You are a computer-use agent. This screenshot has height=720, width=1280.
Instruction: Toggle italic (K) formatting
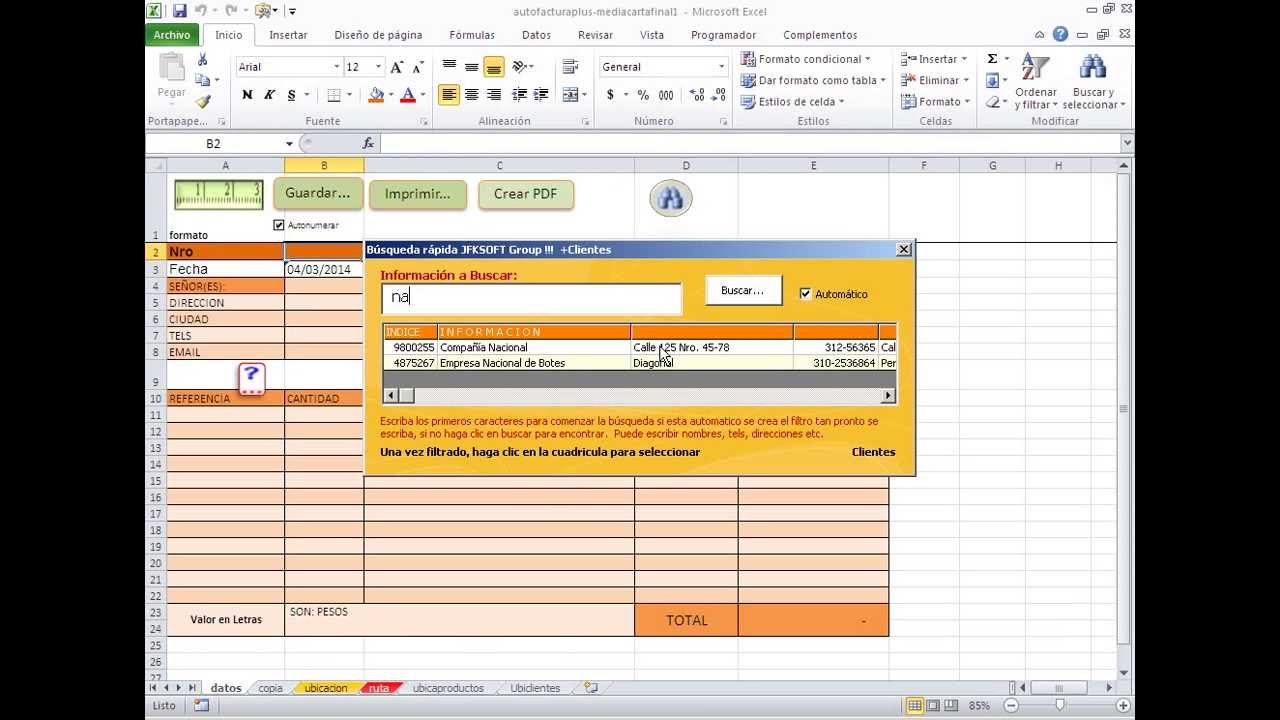269,95
